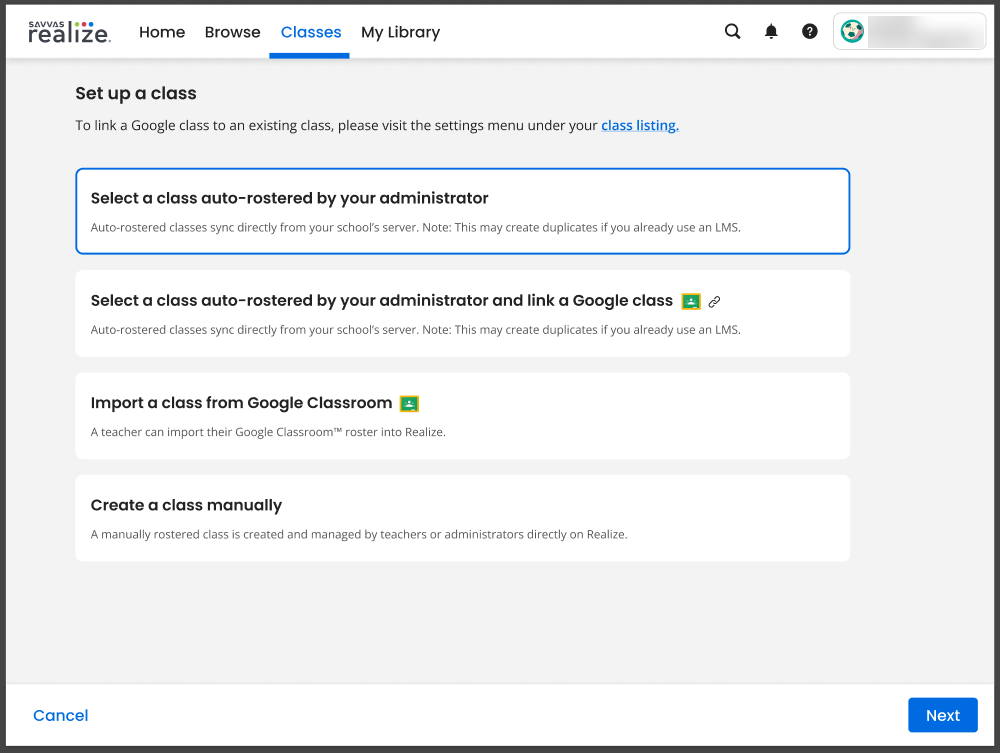Go to the Home tab
Viewport: 1000px width, 753px height.
point(162,32)
